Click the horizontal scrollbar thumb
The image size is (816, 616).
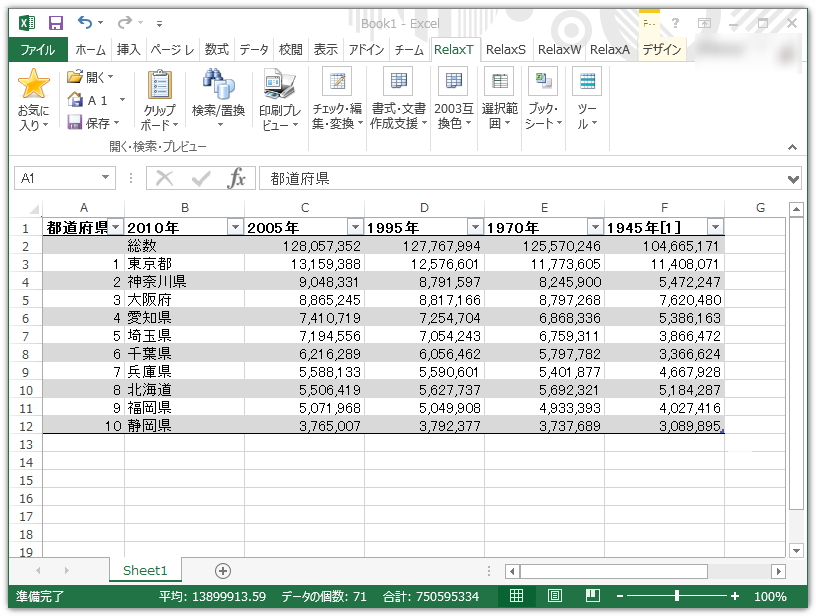(x=614, y=571)
